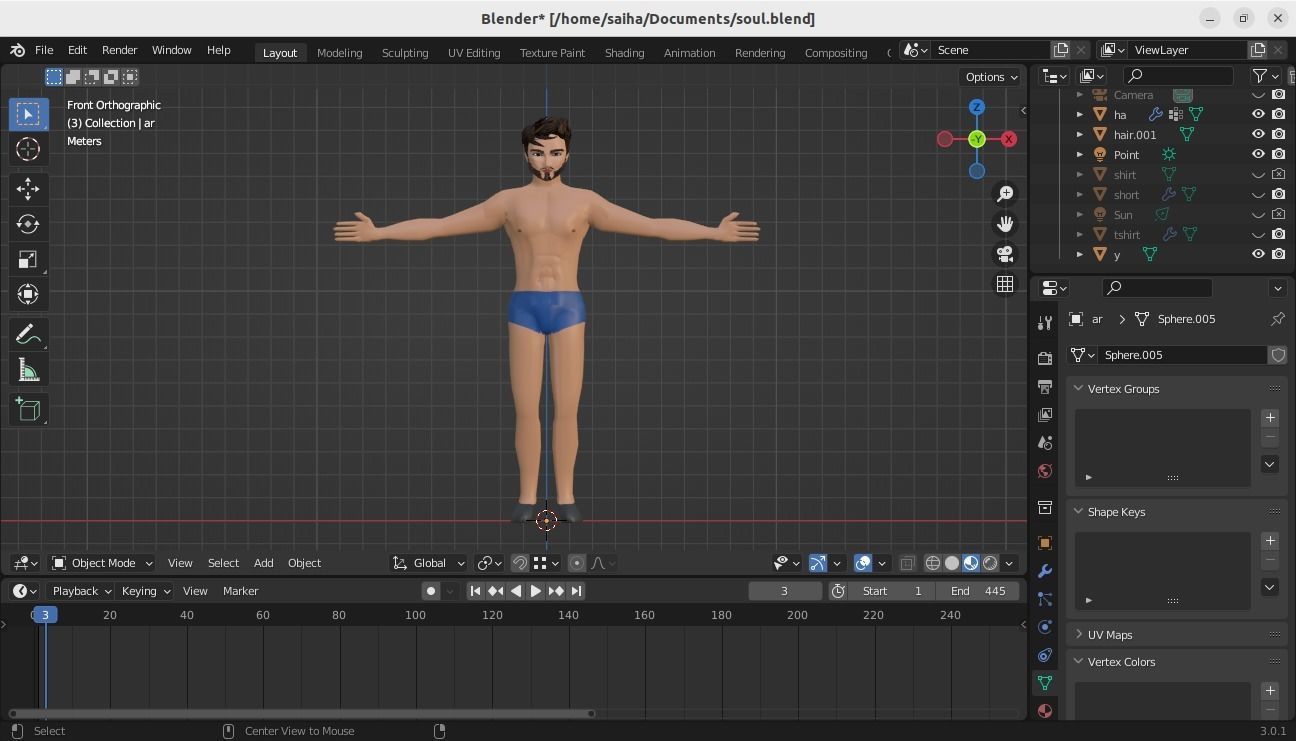1296x741 pixels.
Task: Toggle snapping magnet in the header
Action: tap(520, 563)
